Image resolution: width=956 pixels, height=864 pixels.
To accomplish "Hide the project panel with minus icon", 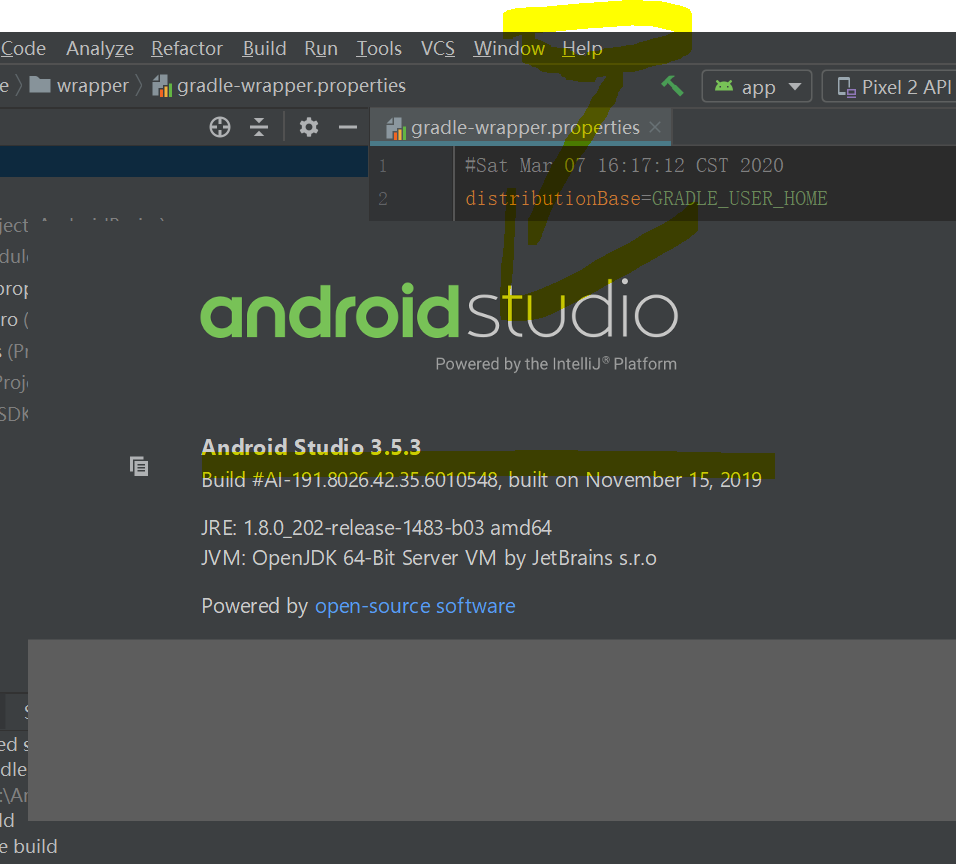I will tap(348, 127).
